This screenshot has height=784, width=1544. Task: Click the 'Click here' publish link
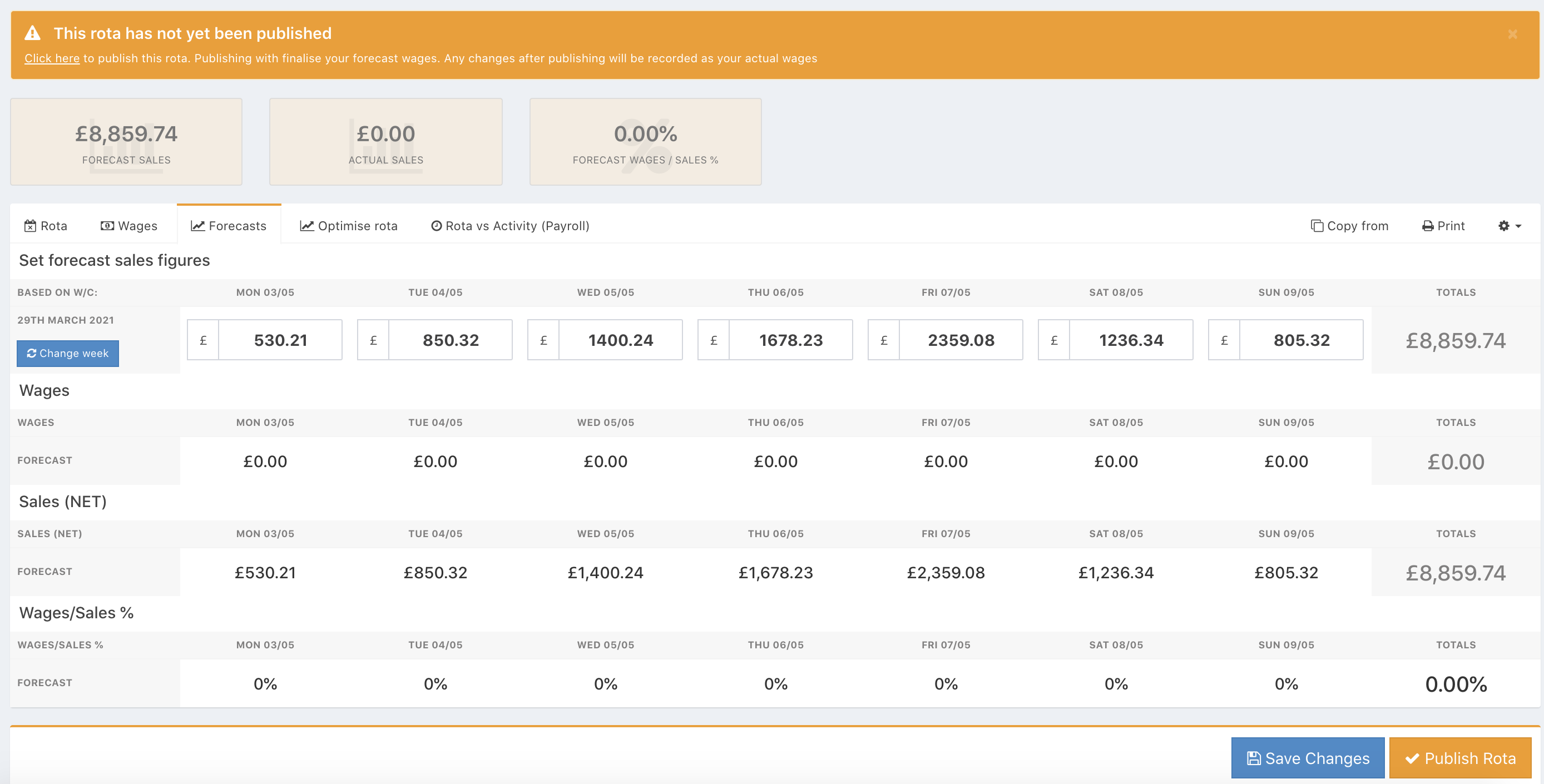[52, 59]
